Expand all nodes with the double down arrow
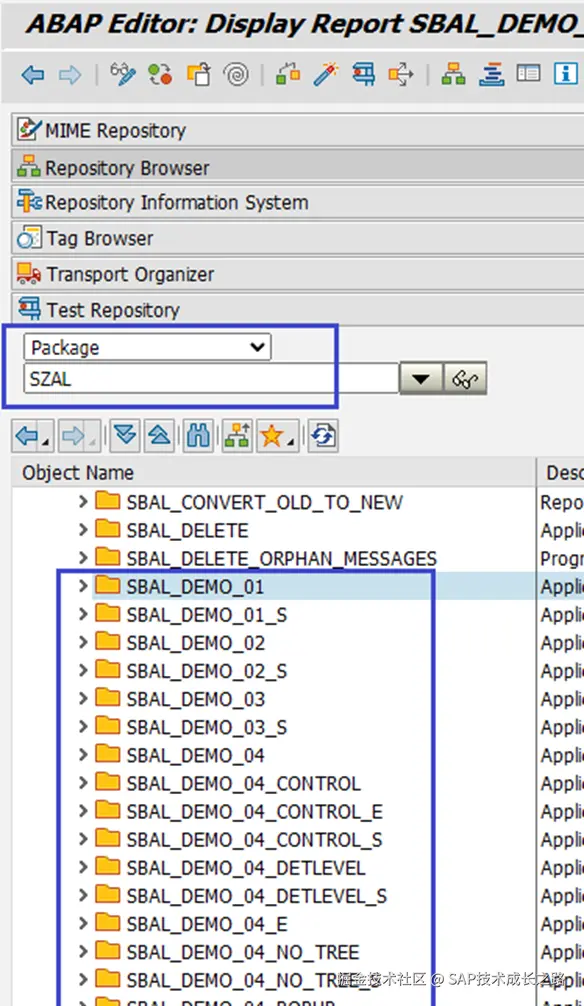584x1006 pixels. pyautogui.click(x=125, y=436)
